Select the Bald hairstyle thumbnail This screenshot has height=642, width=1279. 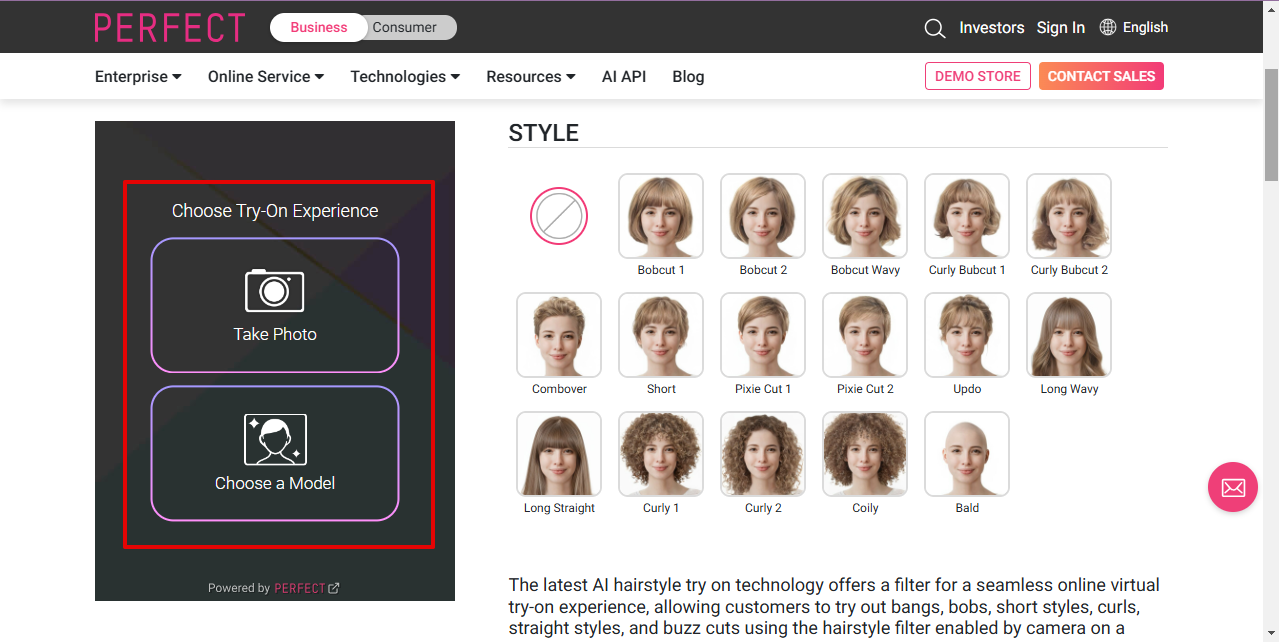tap(967, 454)
